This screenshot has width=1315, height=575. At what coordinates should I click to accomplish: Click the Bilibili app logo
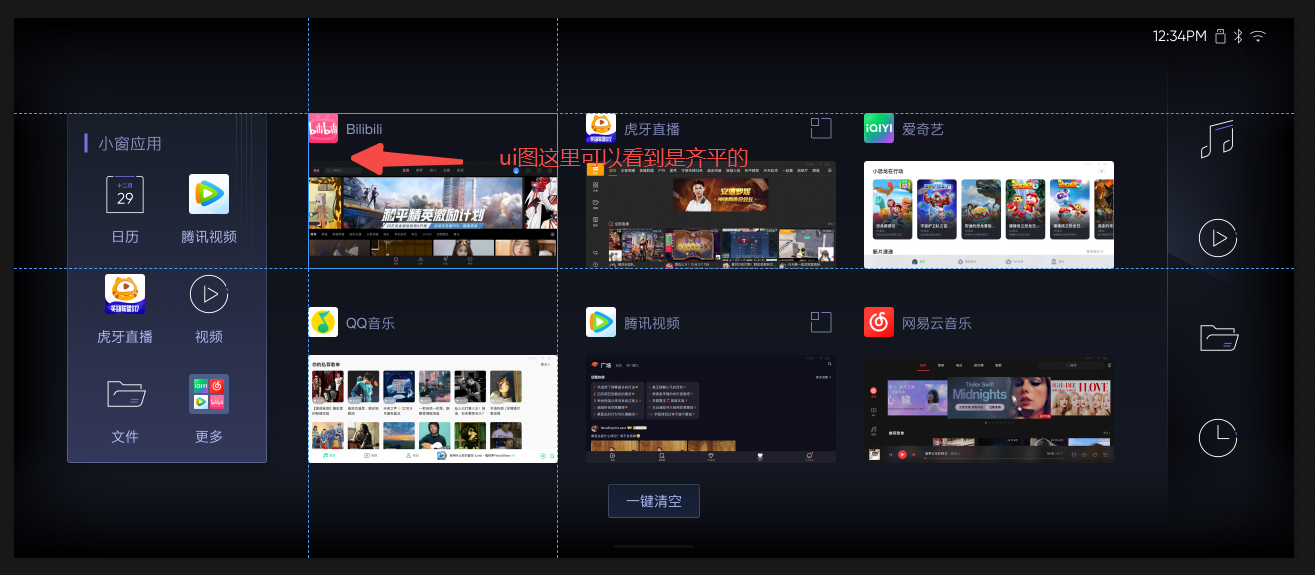click(x=323, y=128)
